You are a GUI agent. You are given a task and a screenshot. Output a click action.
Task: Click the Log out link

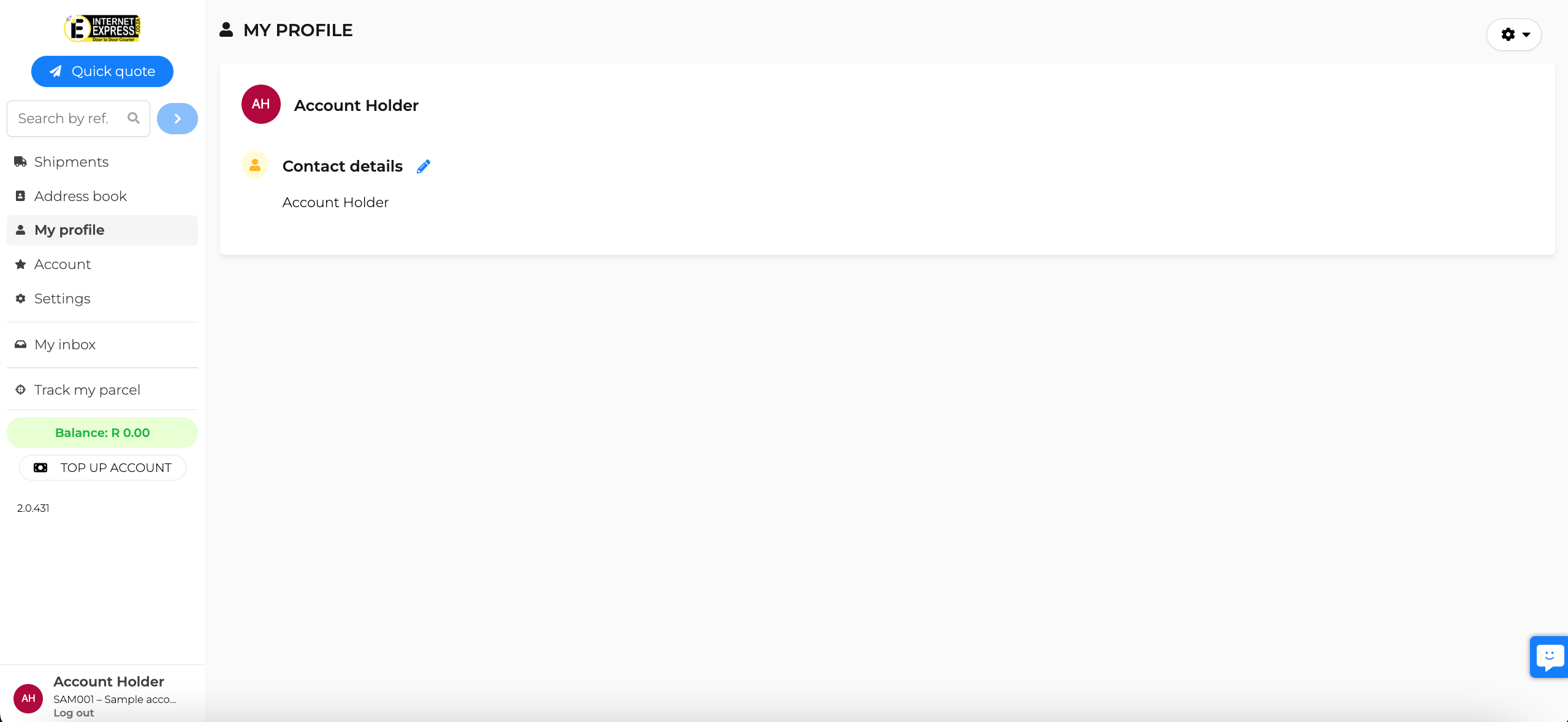click(74, 713)
